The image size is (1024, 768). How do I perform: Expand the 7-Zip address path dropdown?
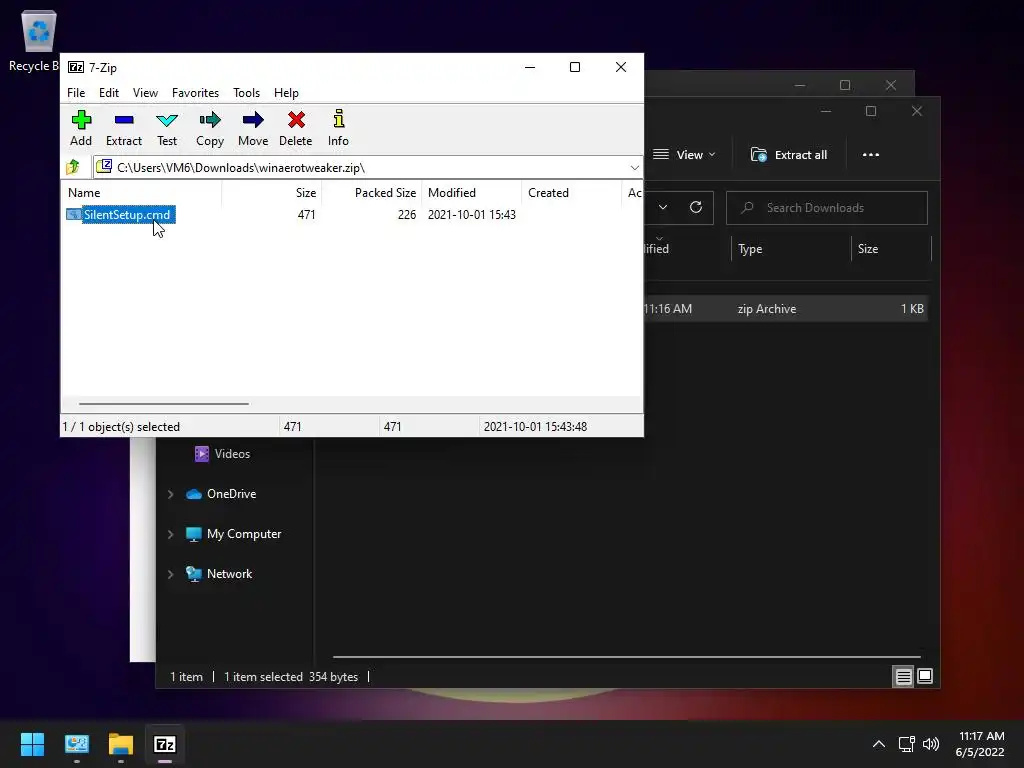coord(634,168)
